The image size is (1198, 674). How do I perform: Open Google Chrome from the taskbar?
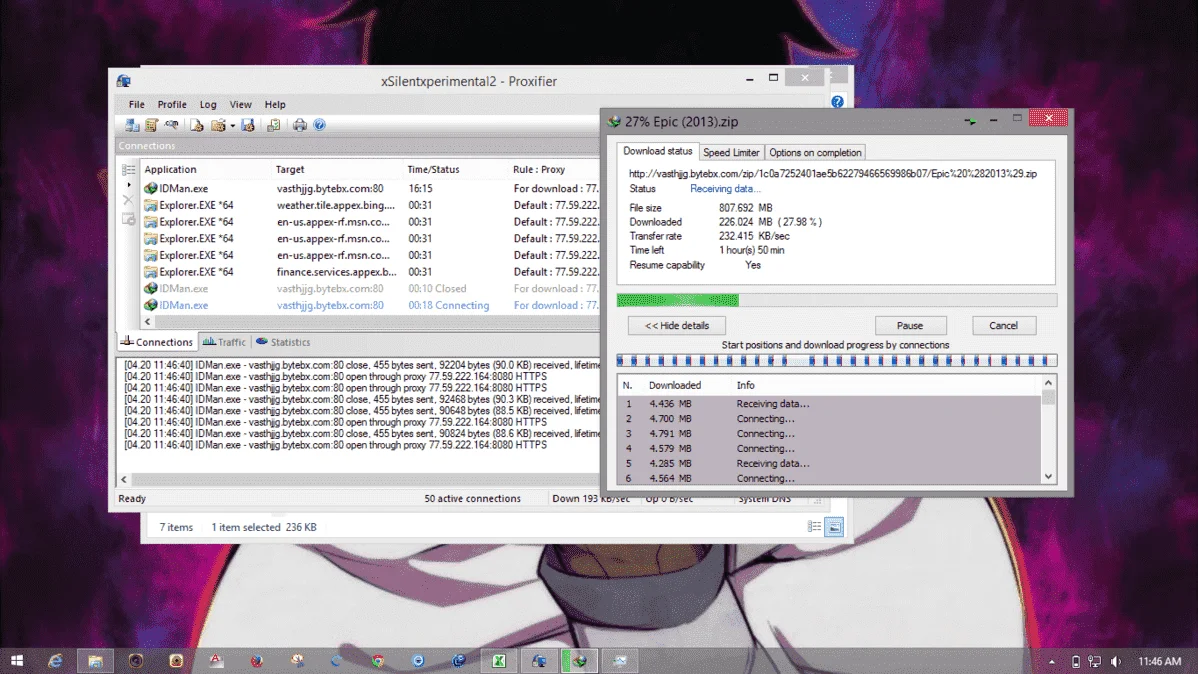point(378,660)
